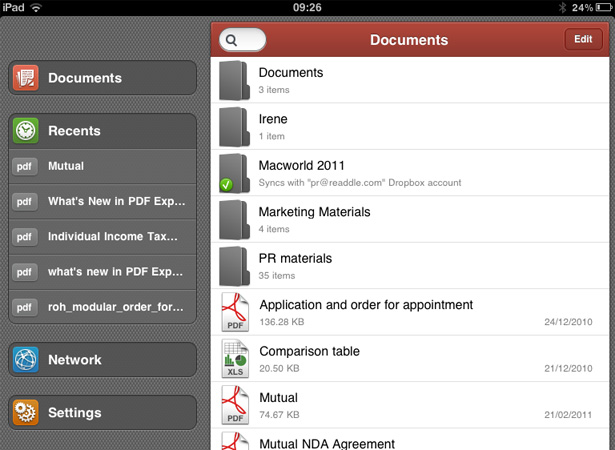Screen dimensions: 615x450
Task: Open the Documents folder icon with 3 items
Action: tap(234, 80)
